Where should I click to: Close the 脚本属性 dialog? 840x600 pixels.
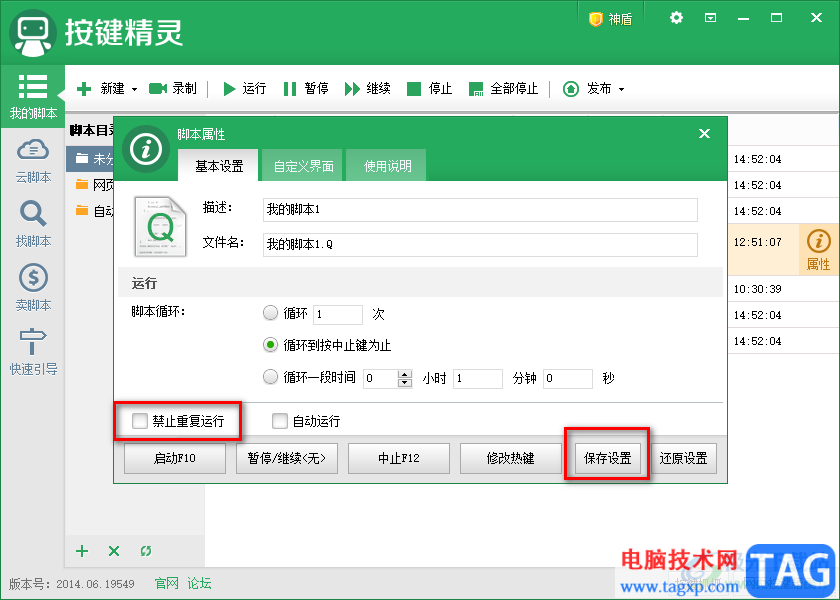(x=704, y=133)
